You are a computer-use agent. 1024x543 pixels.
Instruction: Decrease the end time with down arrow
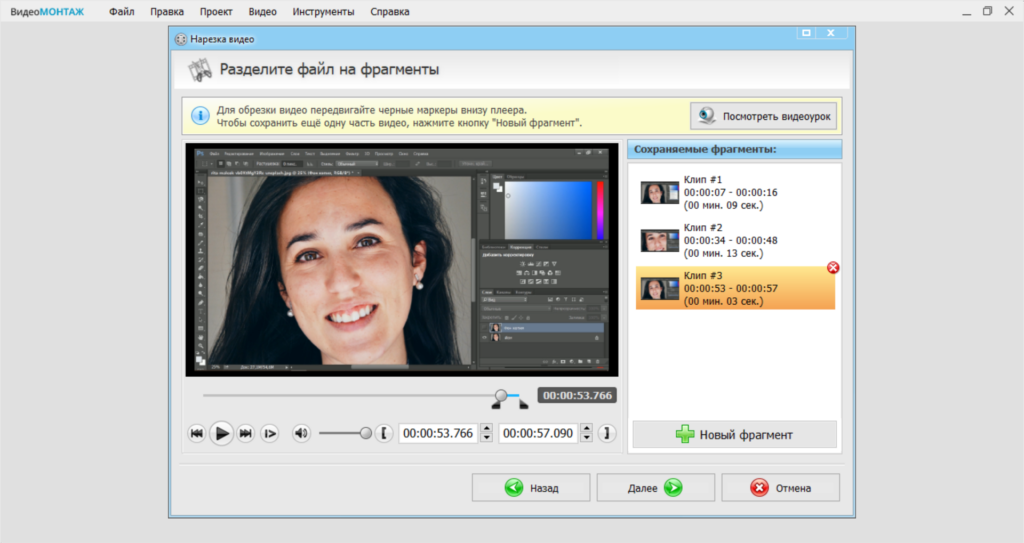coord(586,438)
